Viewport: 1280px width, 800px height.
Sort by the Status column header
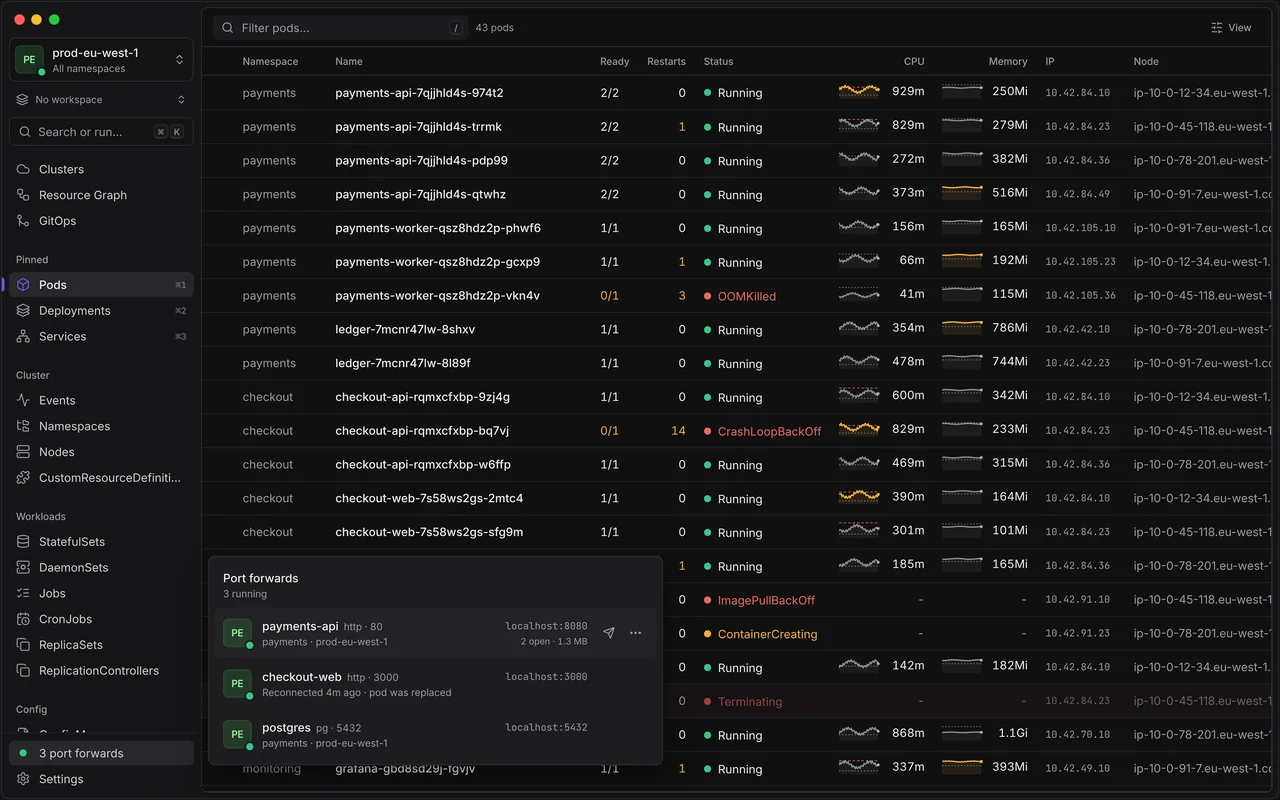pos(718,62)
